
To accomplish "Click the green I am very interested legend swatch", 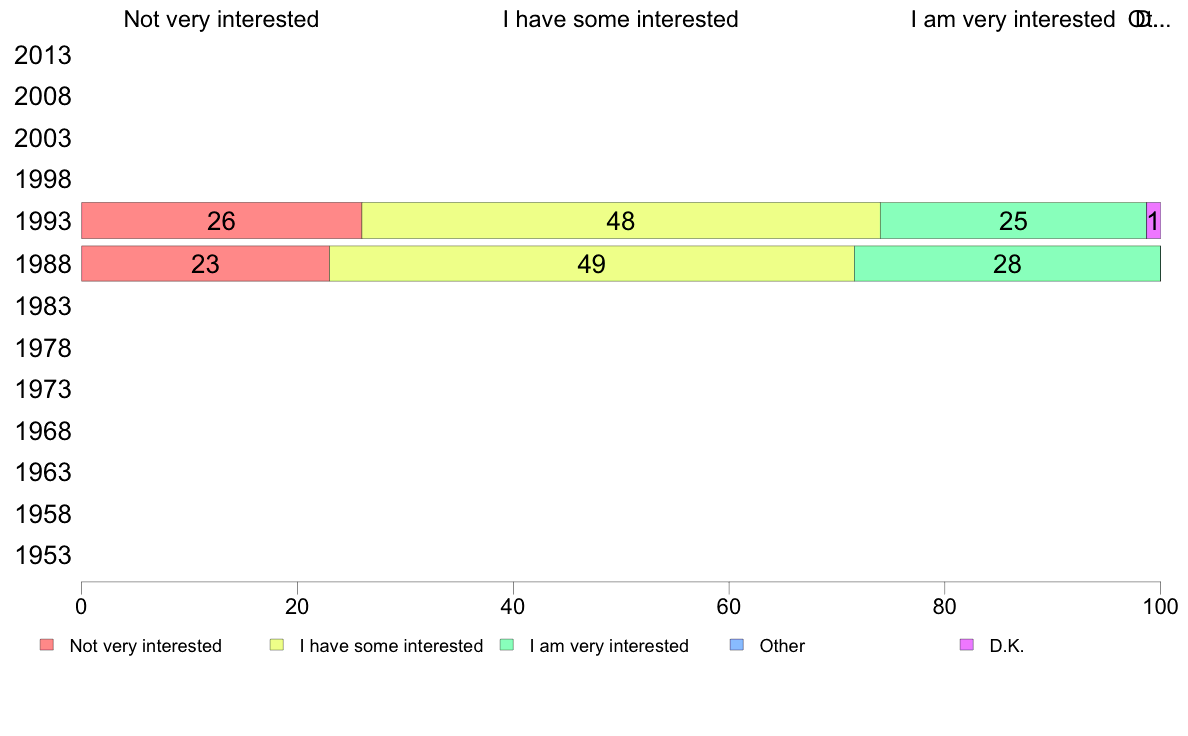I will pyautogui.click(x=507, y=645).
